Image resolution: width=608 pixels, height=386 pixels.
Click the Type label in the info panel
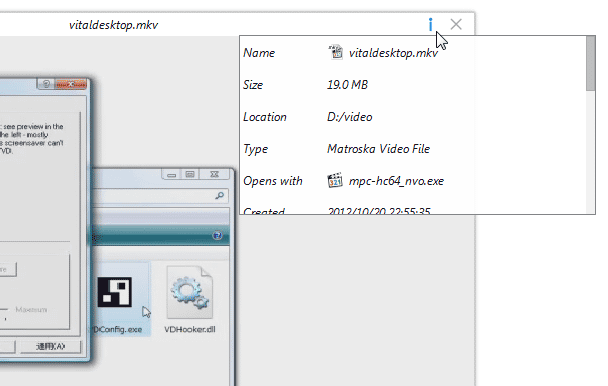tap(256, 149)
